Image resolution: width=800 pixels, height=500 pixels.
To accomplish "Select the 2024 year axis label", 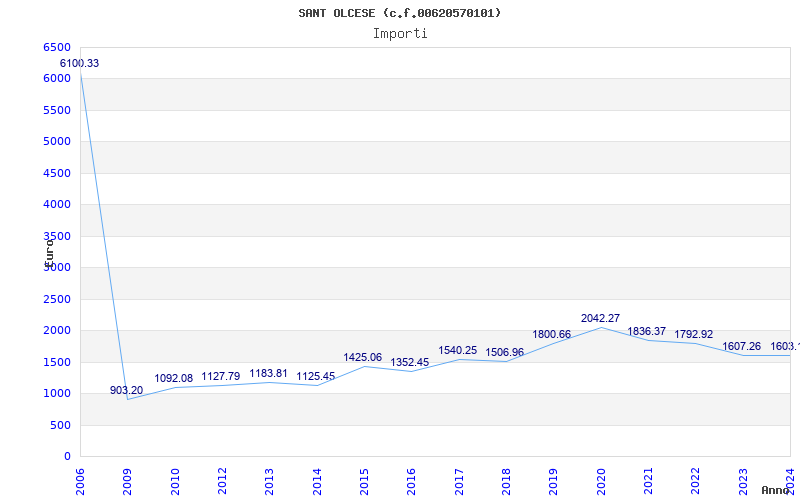I will (790, 480).
